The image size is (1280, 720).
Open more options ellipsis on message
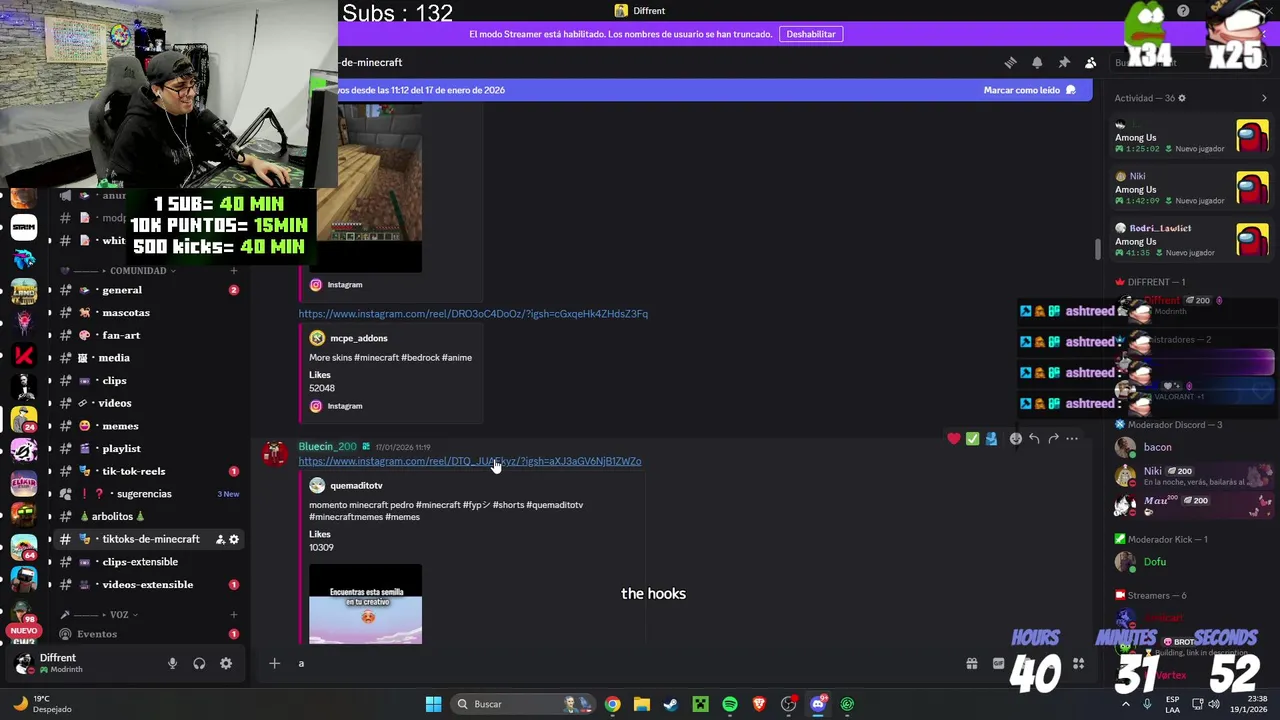pyautogui.click(x=1072, y=438)
